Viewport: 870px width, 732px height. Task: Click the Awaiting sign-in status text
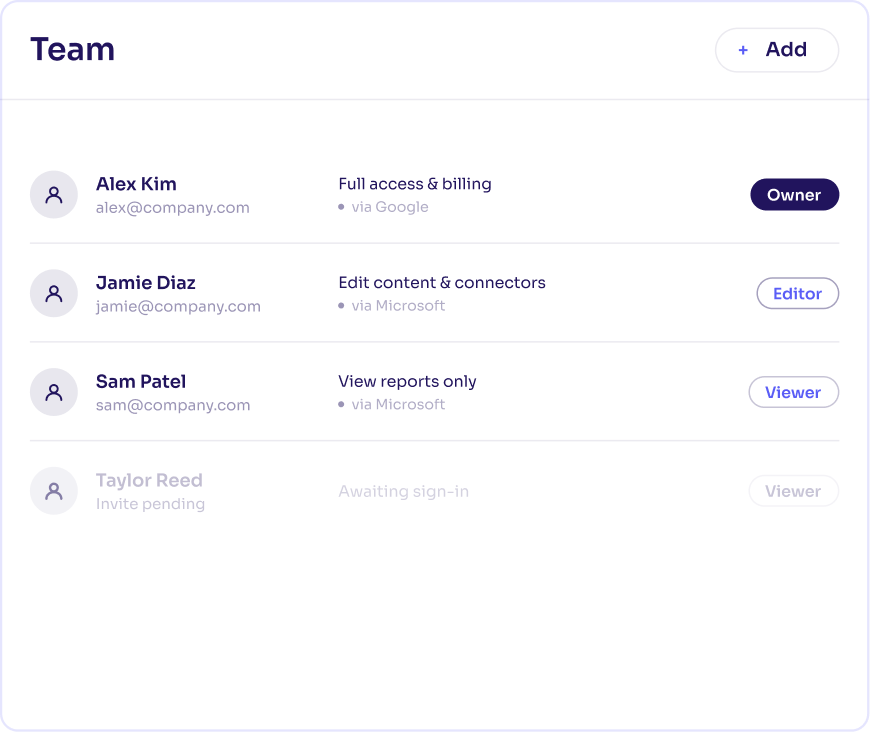[404, 491]
